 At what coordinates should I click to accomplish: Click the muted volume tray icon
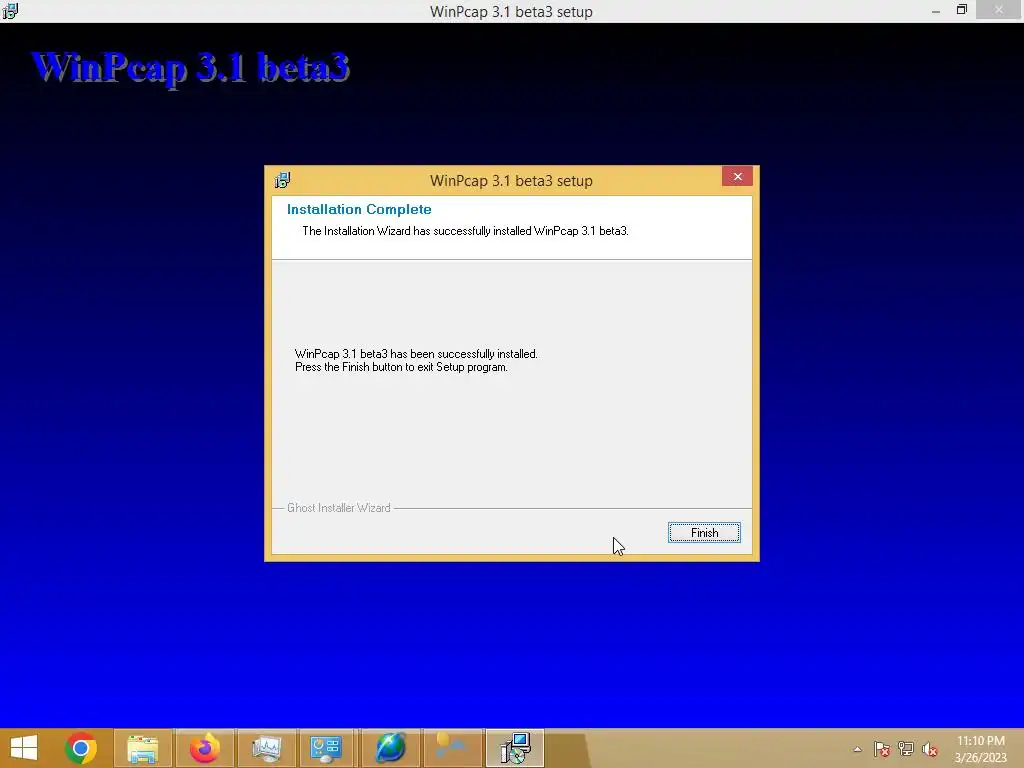coord(929,749)
